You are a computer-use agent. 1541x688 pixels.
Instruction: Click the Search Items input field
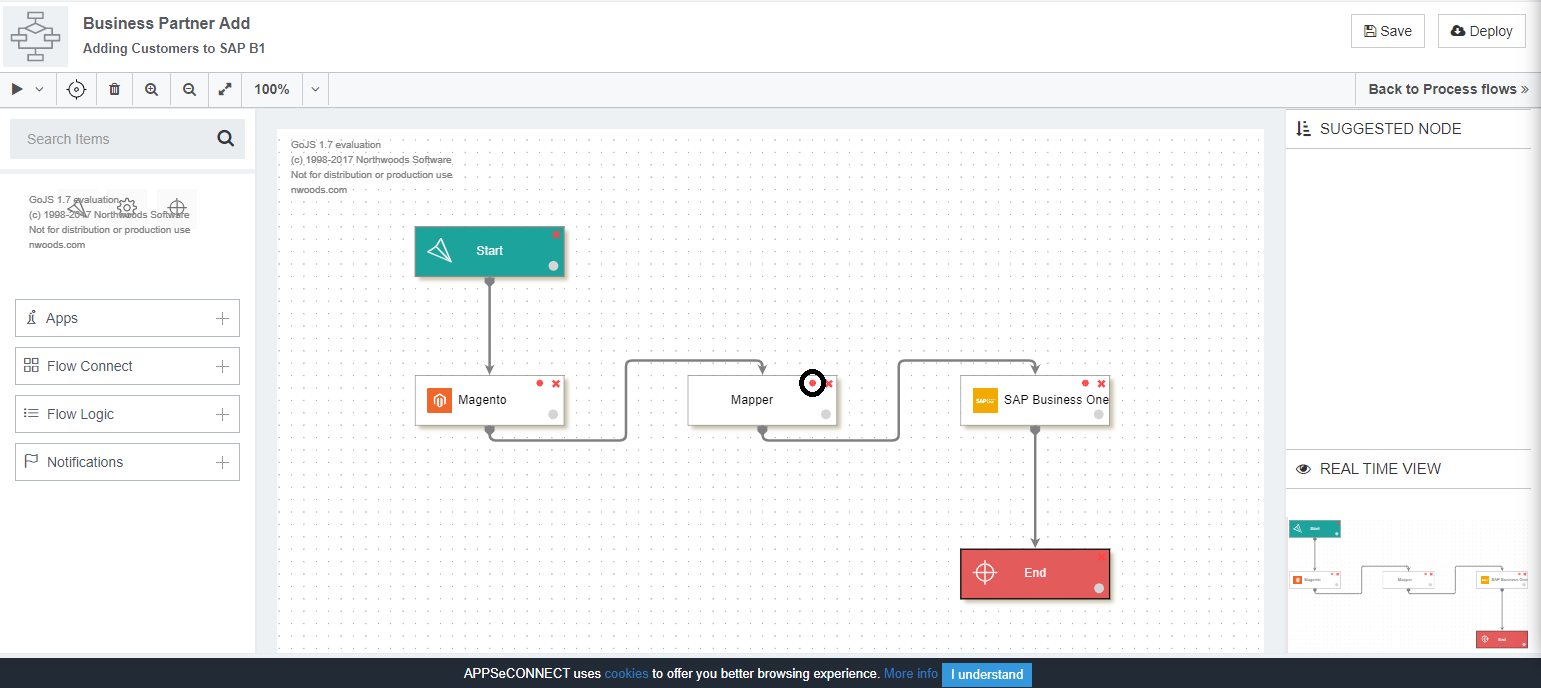pyautogui.click(x=110, y=139)
